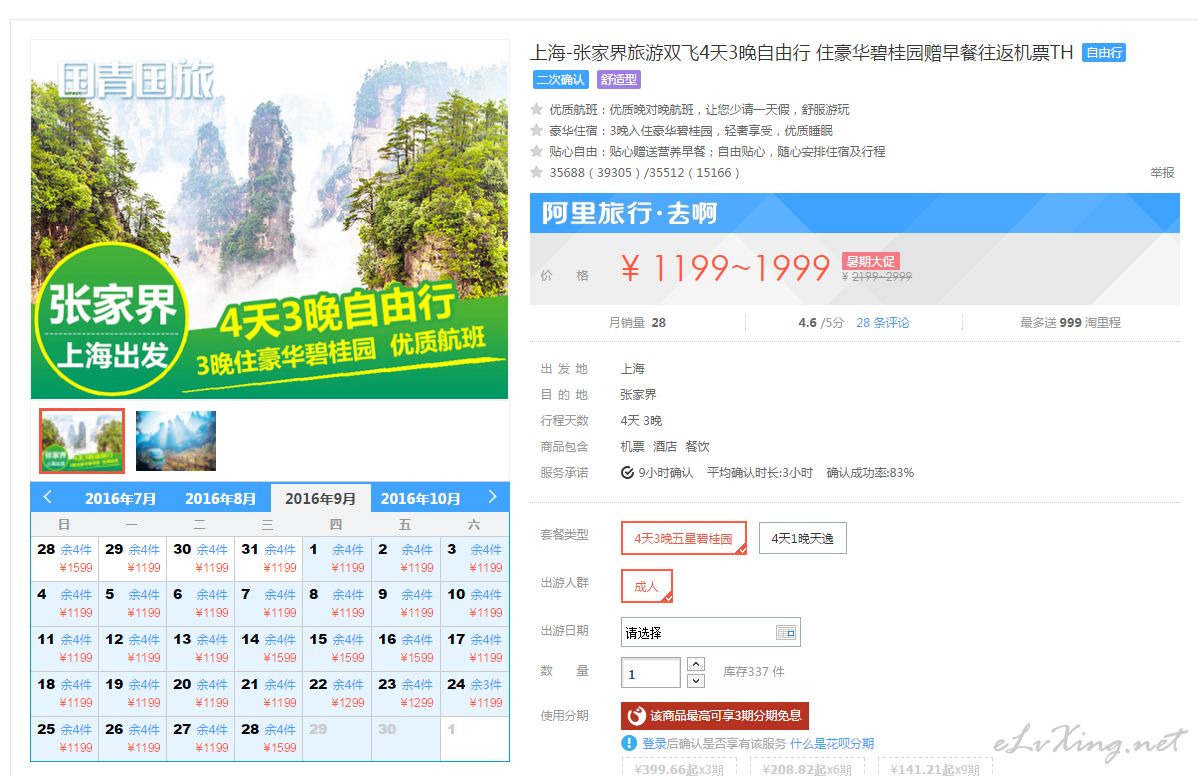This screenshot has height=776, width=1198.
Task: Pick September 5 in the calendar
Action: click(x=133, y=603)
